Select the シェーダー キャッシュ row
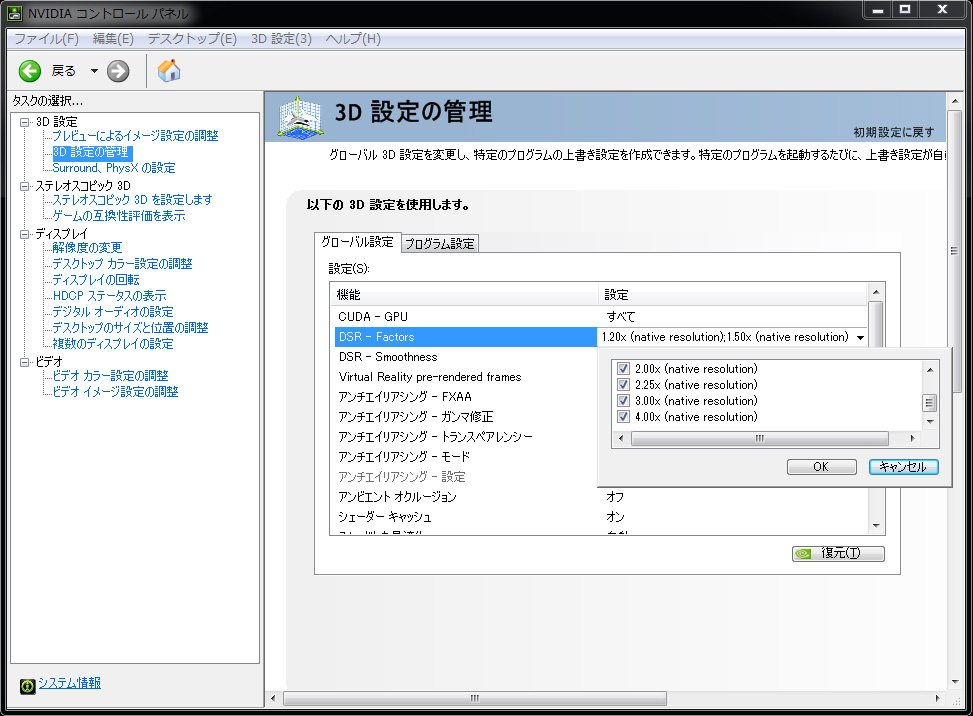Screen dimensions: 973x716 click(x=600, y=517)
